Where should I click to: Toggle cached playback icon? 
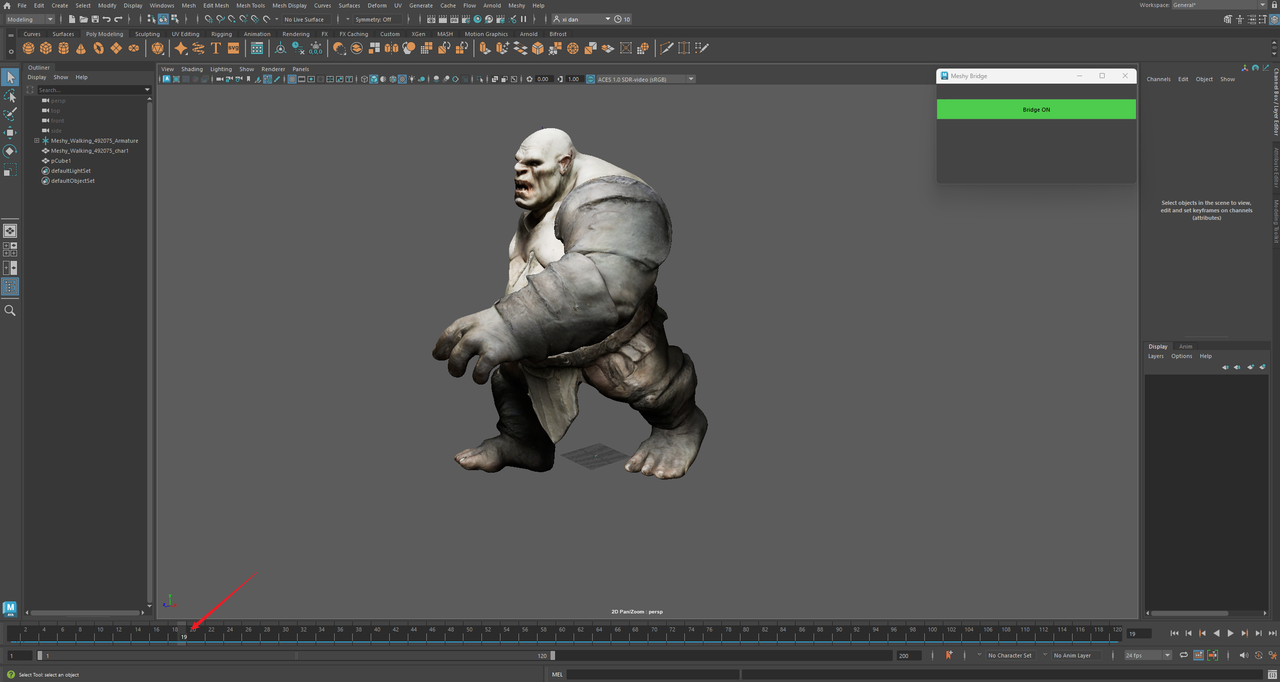coord(1198,655)
